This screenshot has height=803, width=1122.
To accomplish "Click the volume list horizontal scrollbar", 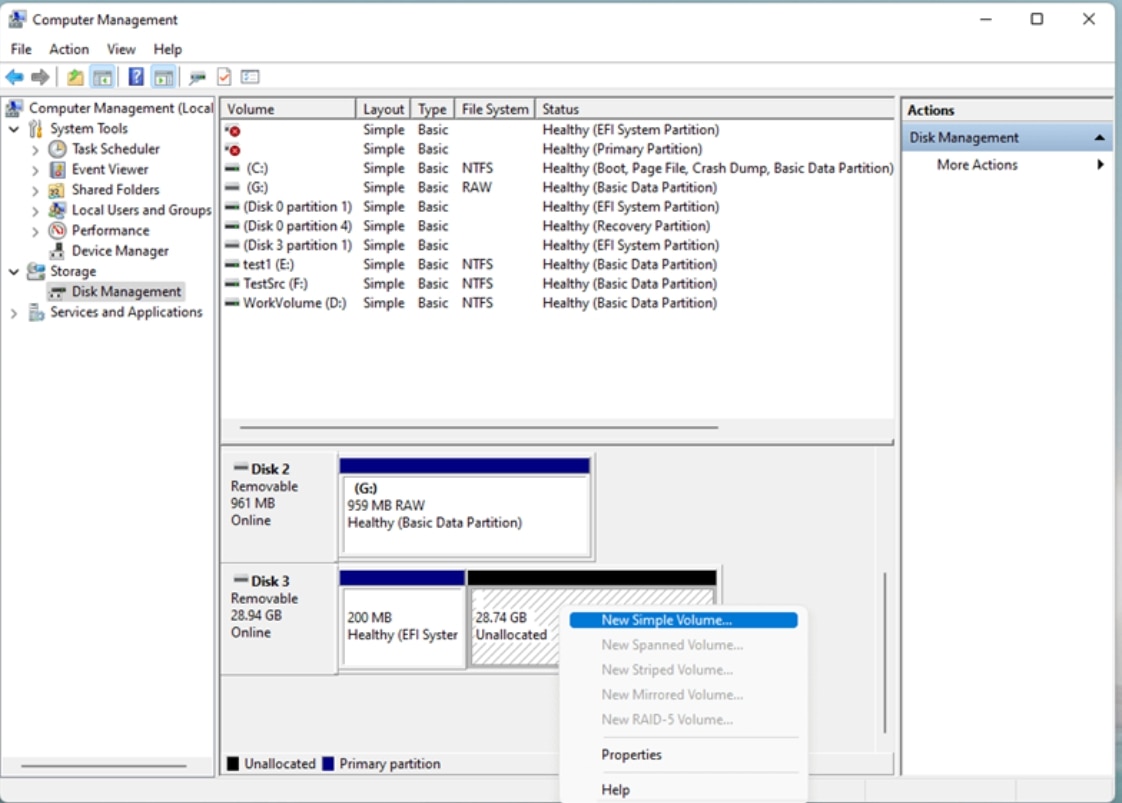I will coord(479,427).
